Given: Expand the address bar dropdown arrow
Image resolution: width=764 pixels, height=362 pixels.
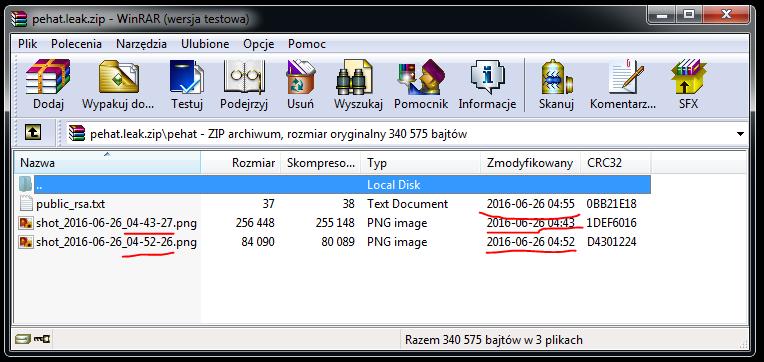Looking at the screenshot, I should pos(740,133).
